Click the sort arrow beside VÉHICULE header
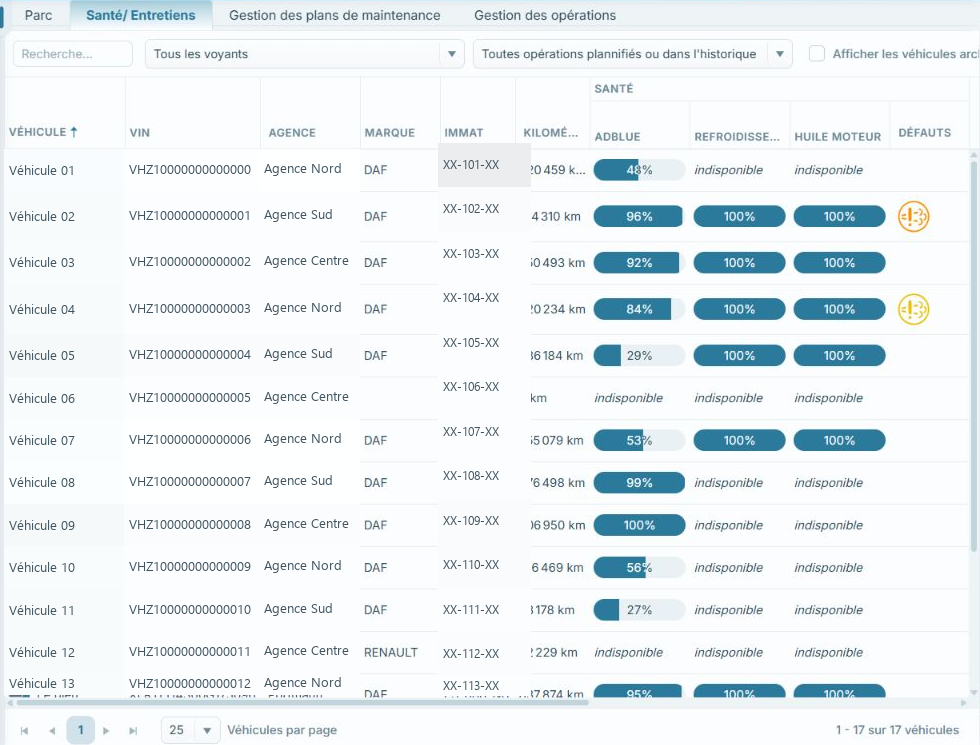This screenshot has height=745, width=980. tap(74, 132)
